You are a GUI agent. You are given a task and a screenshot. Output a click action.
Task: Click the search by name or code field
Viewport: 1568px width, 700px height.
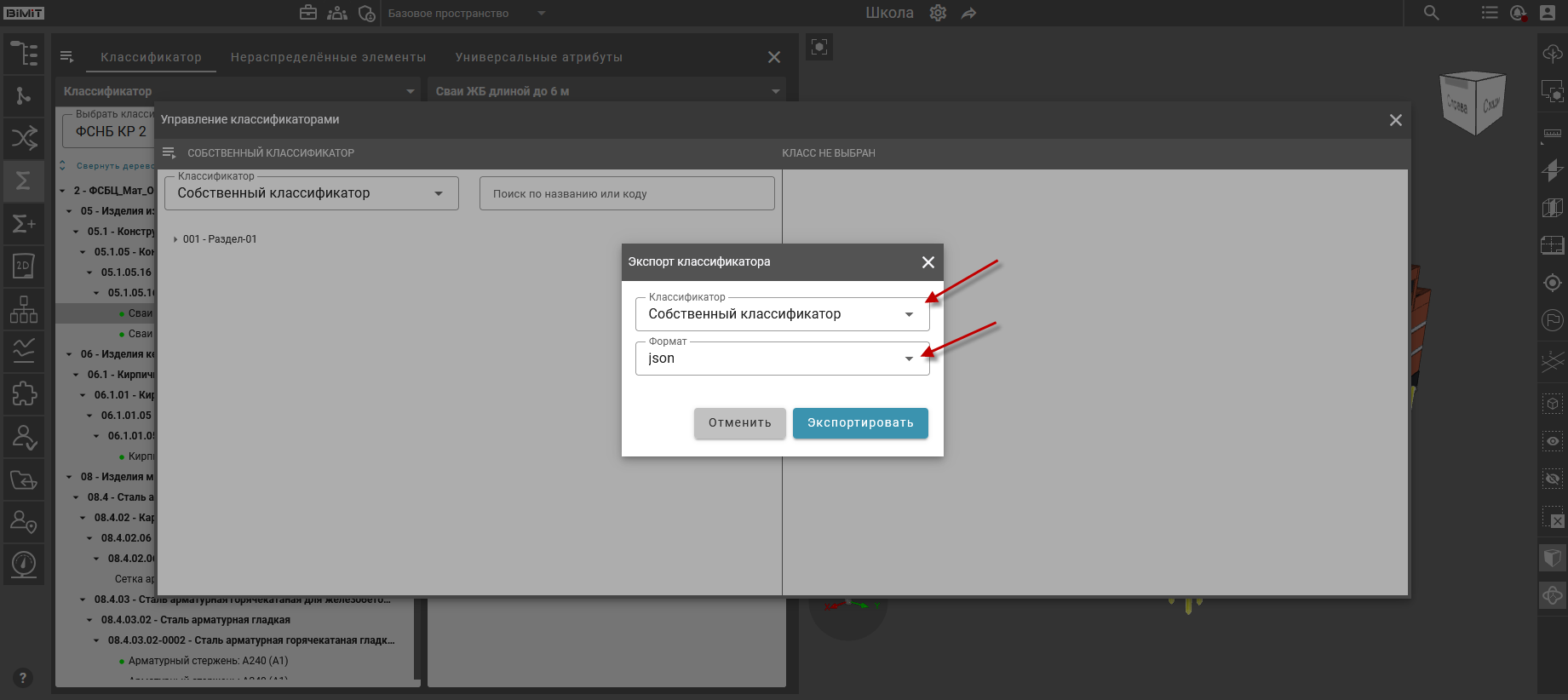[x=626, y=194]
